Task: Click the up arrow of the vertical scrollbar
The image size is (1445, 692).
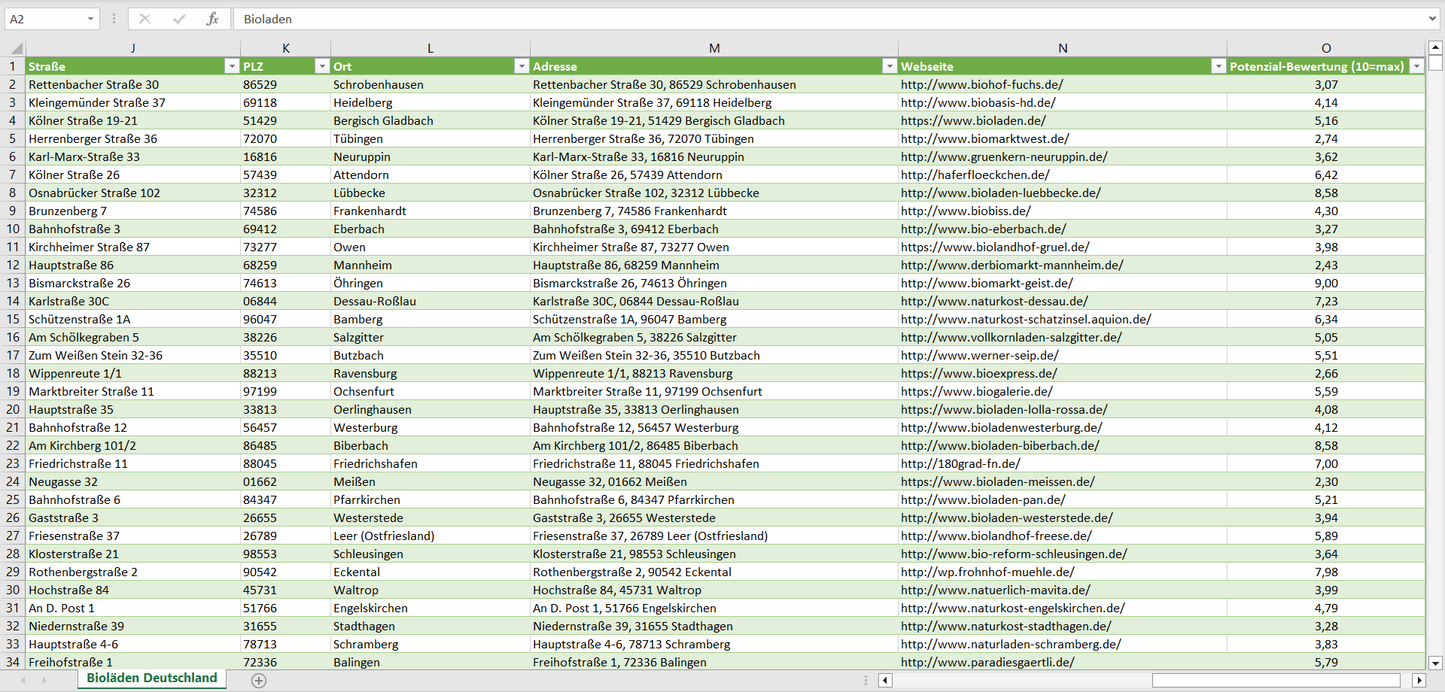Action: 1437,47
